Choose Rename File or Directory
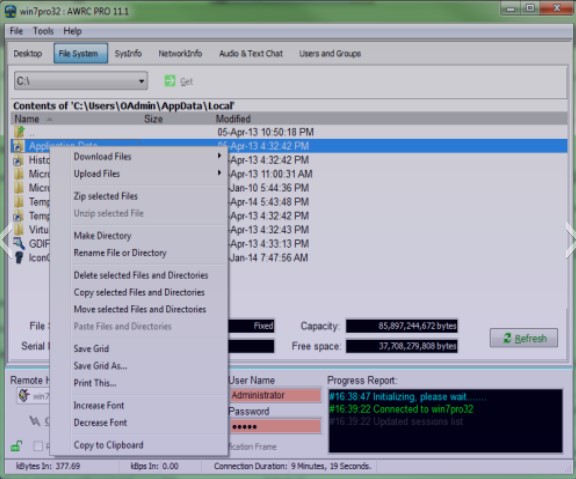 click(x=120, y=253)
